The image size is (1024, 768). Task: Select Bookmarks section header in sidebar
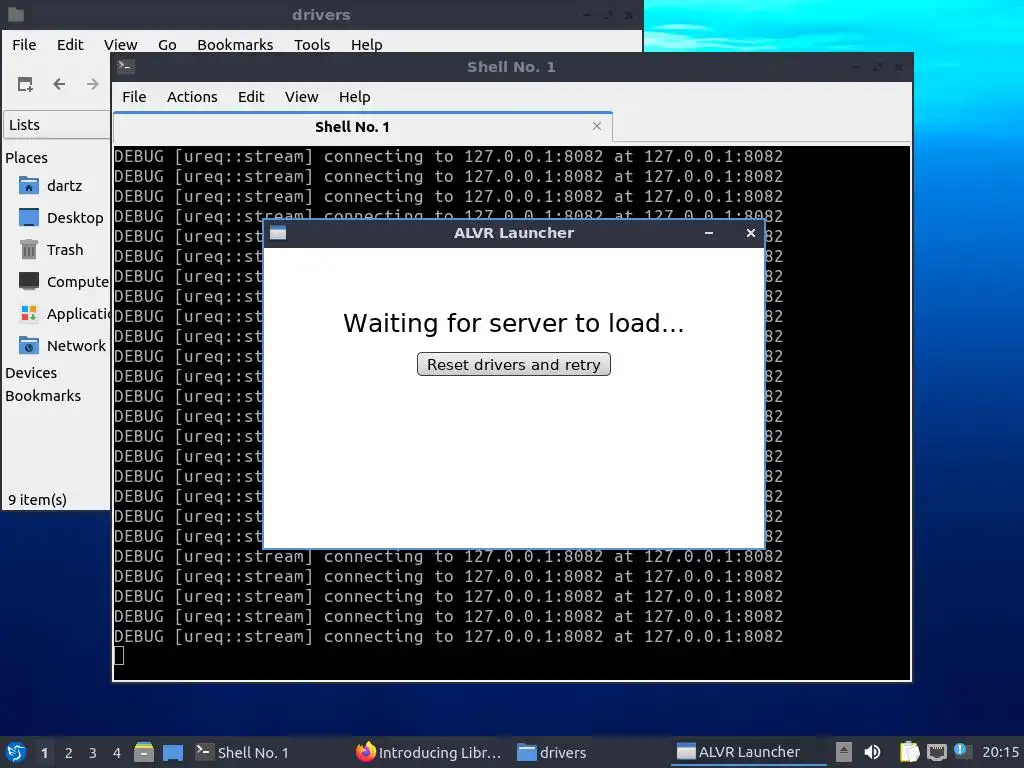[x=43, y=396]
